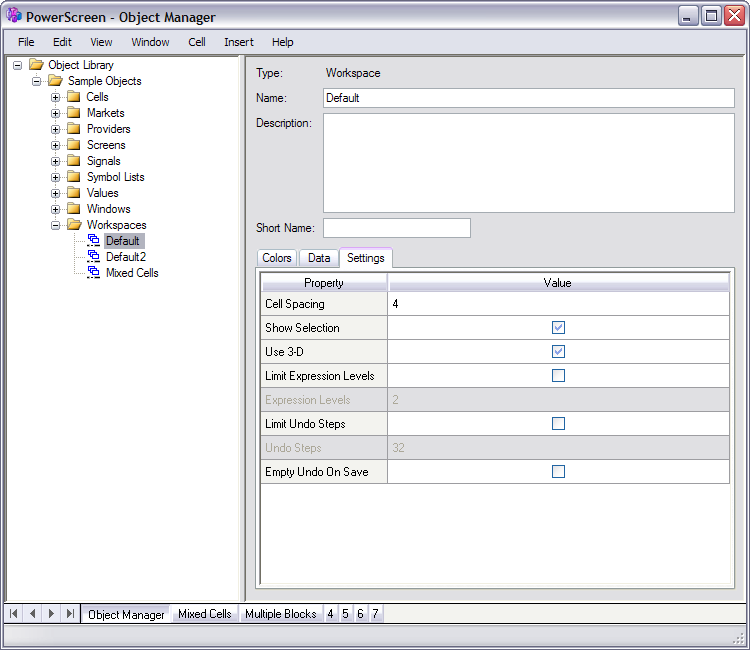Switch to the Colors tab
The width and height of the screenshot is (750, 650).
277,258
